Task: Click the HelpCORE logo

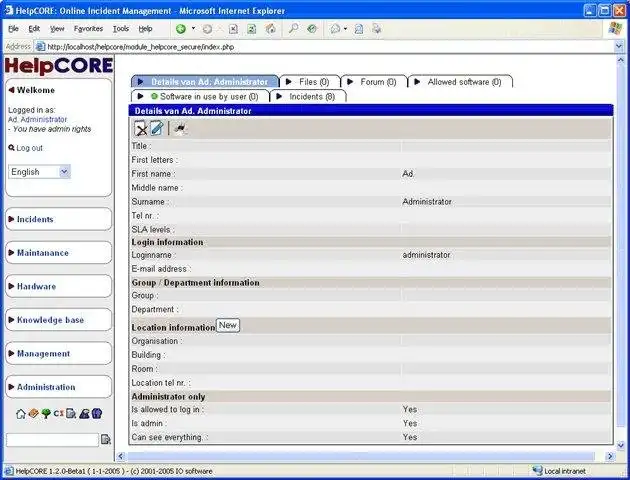Action: point(59,65)
